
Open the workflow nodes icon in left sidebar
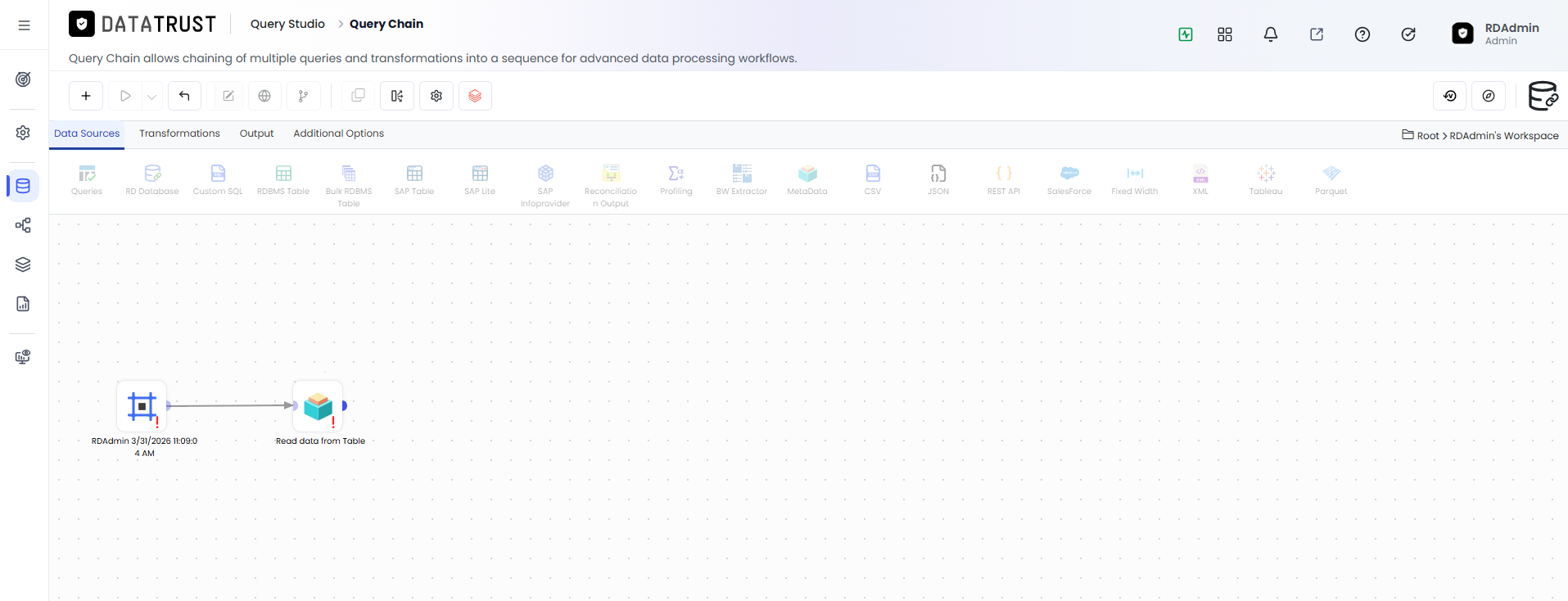click(x=24, y=225)
